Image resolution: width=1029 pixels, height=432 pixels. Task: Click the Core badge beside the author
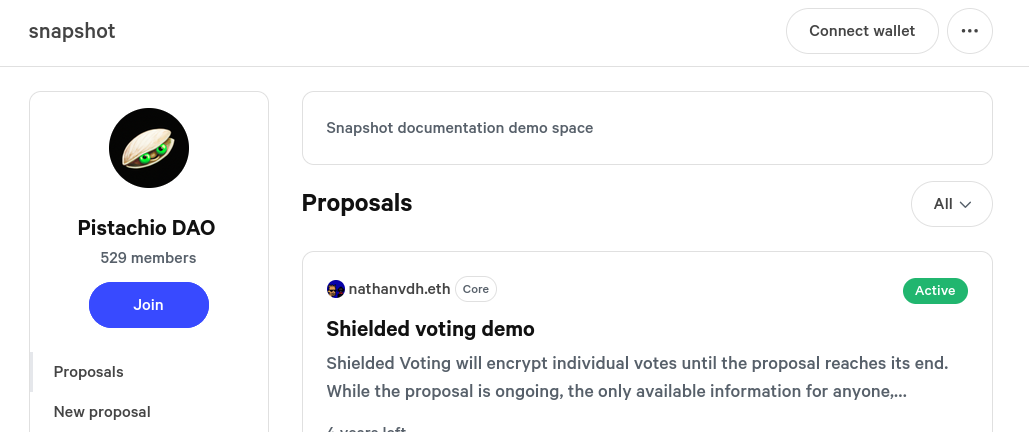(x=476, y=290)
